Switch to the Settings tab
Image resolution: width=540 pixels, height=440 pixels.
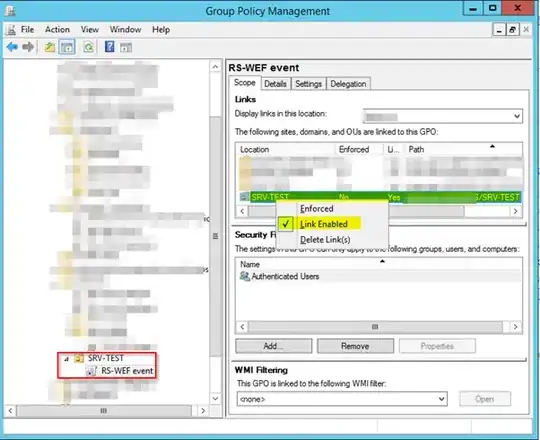(308, 84)
